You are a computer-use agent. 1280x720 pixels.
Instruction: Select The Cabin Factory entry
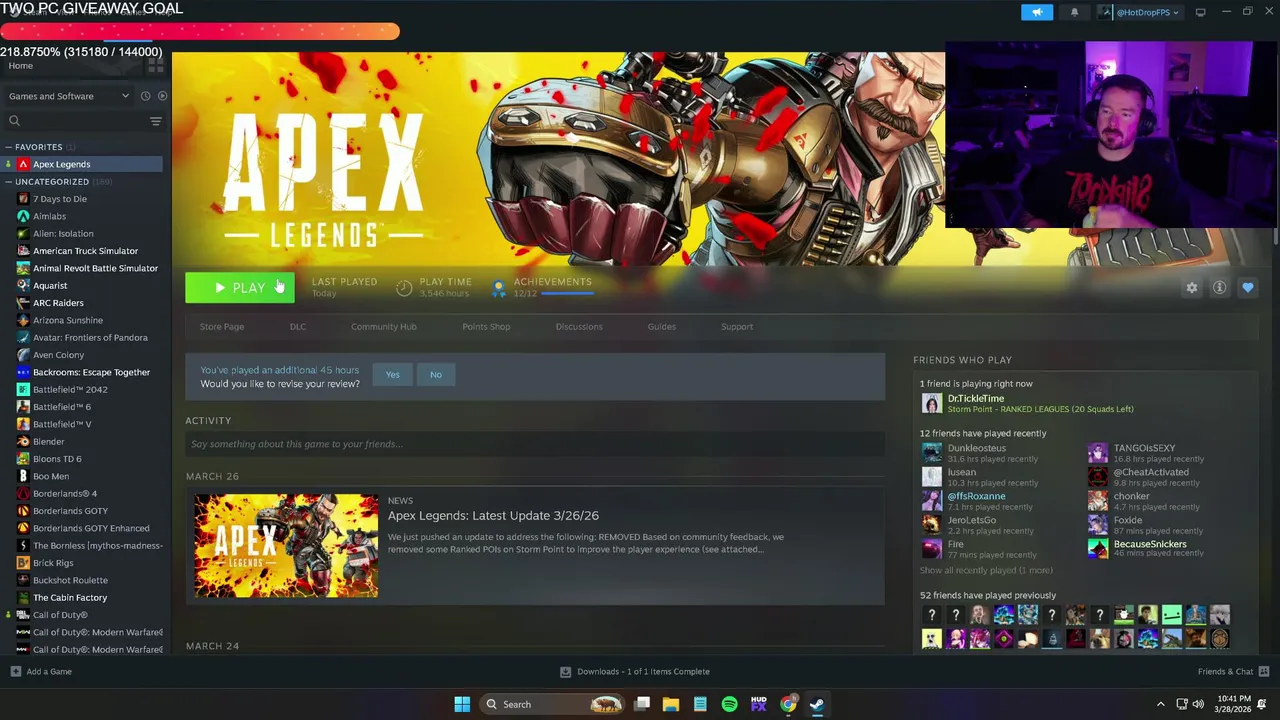[70, 597]
